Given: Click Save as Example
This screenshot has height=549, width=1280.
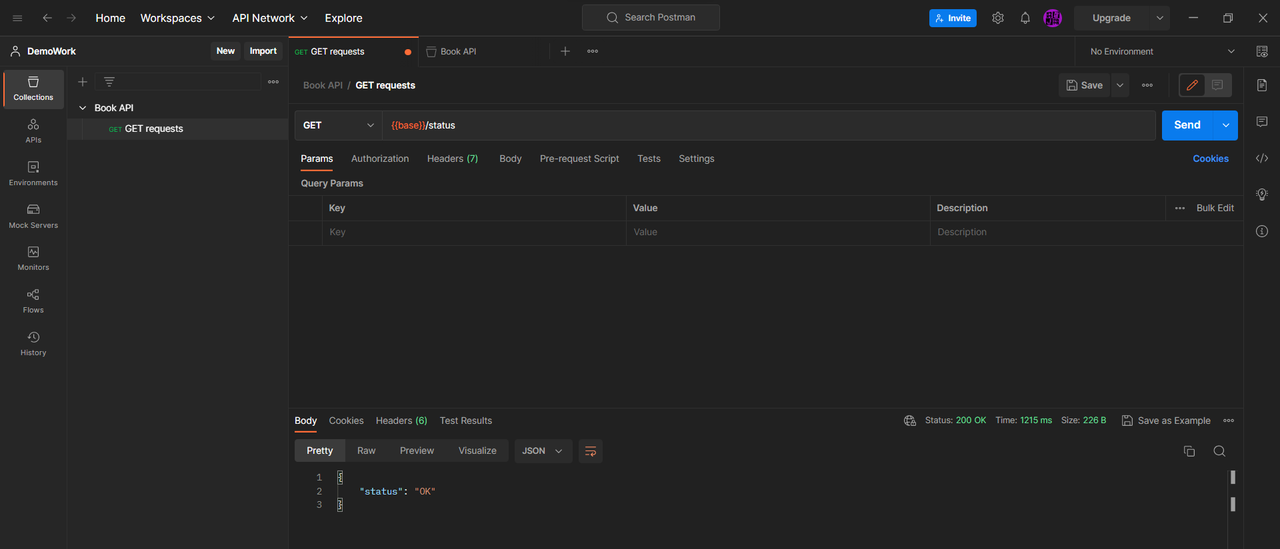Looking at the screenshot, I should (x=1166, y=421).
